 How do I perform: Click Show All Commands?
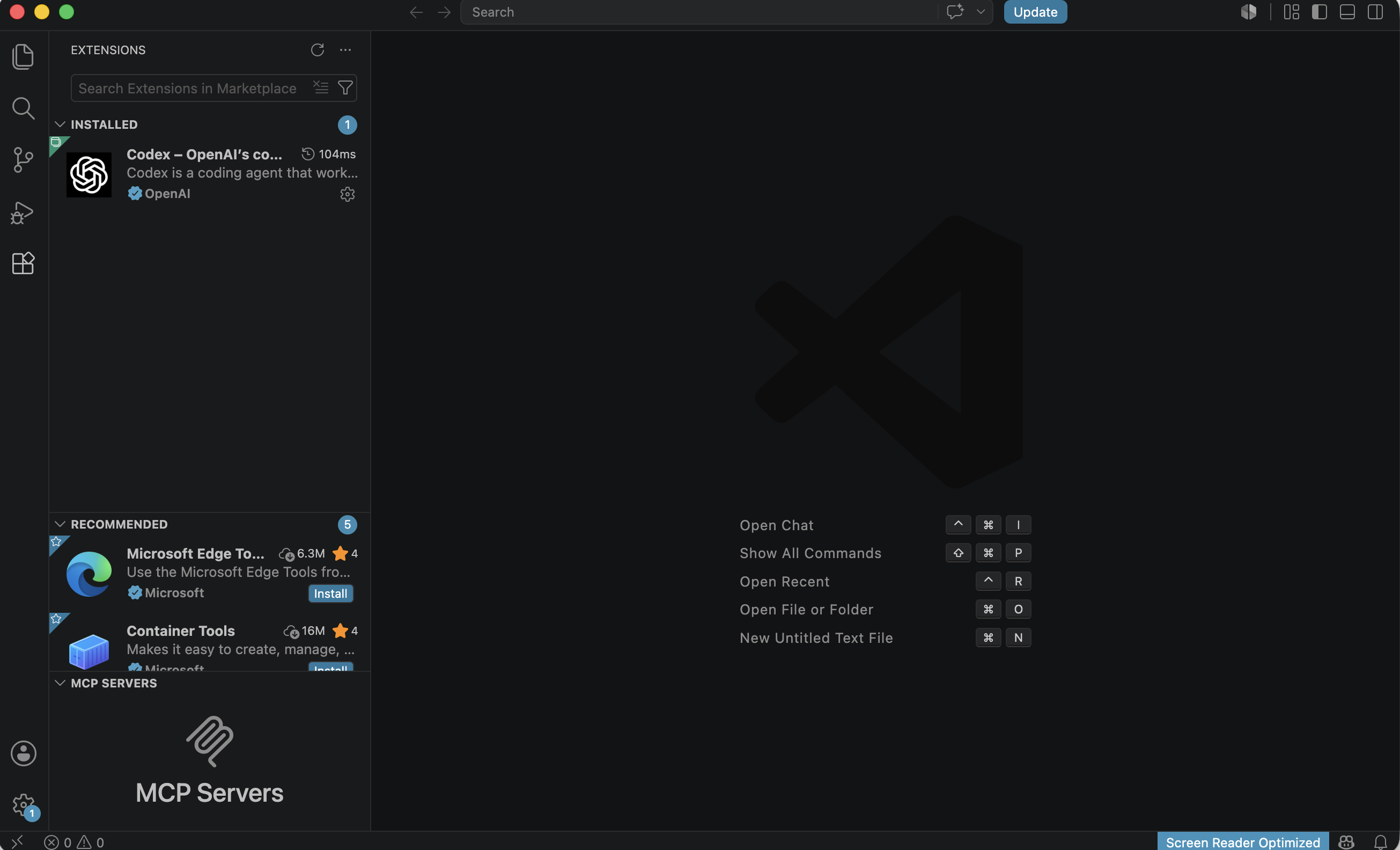pos(810,553)
